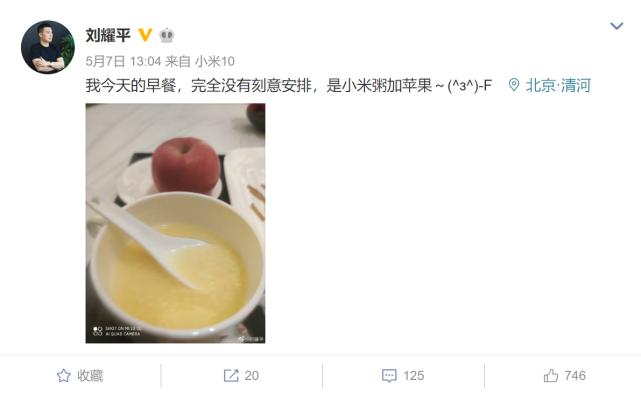Screen dimensions: 641x394
Task: Click the 小米10 device source link
Action: coord(215,61)
